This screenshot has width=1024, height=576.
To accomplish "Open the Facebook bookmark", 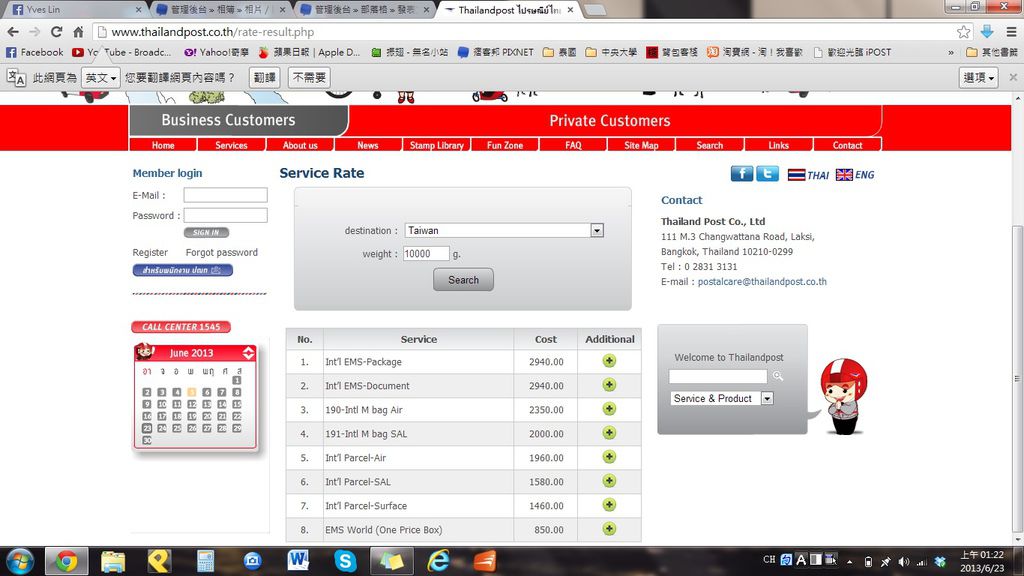I will point(35,52).
